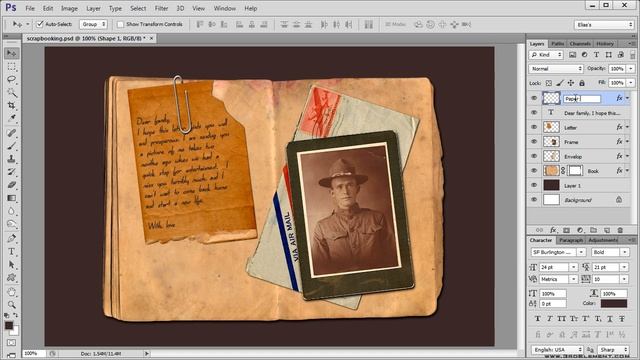Hide the Book layer

534,171
